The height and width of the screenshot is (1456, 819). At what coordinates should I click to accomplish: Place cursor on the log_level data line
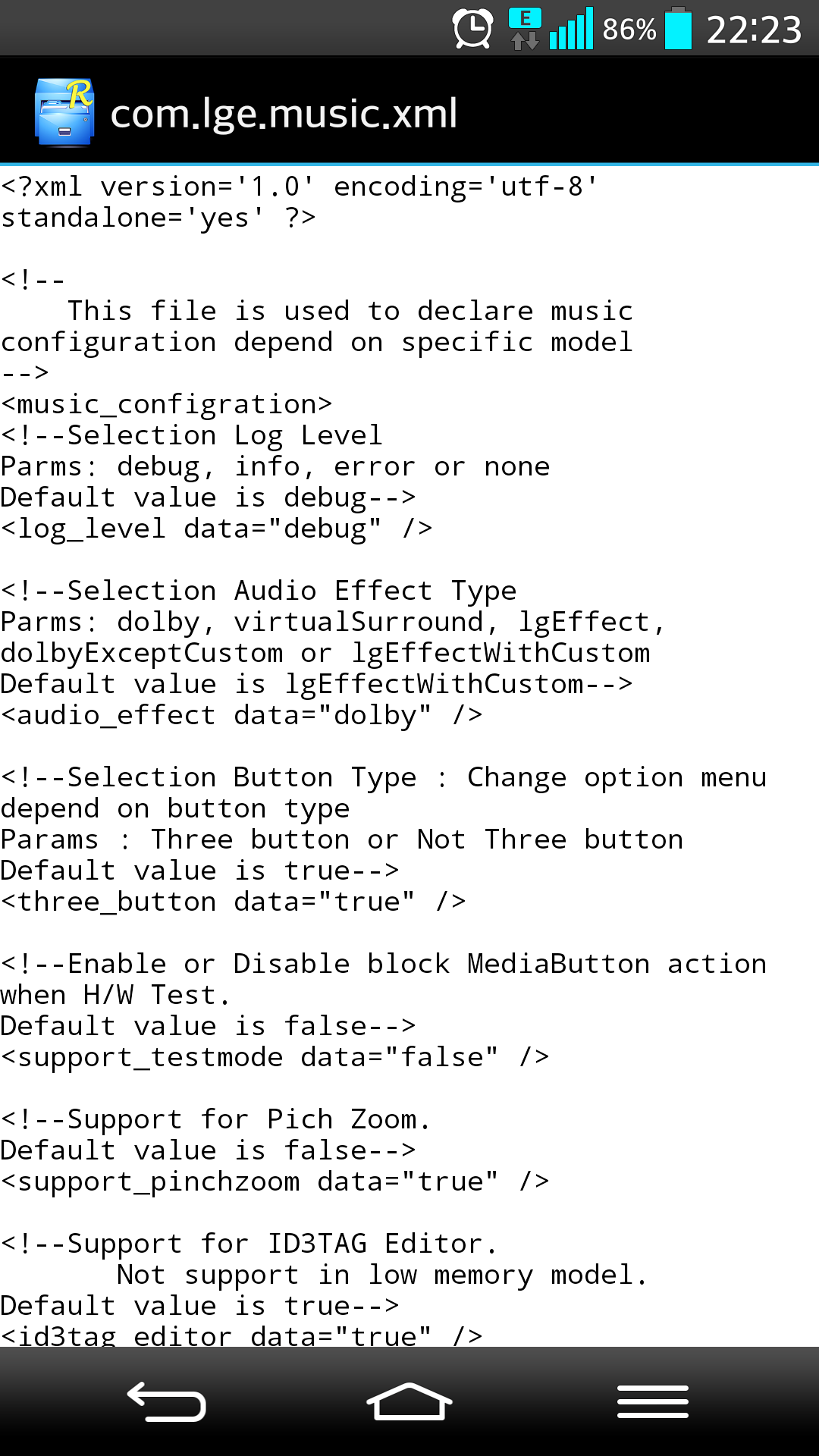[217, 529]
